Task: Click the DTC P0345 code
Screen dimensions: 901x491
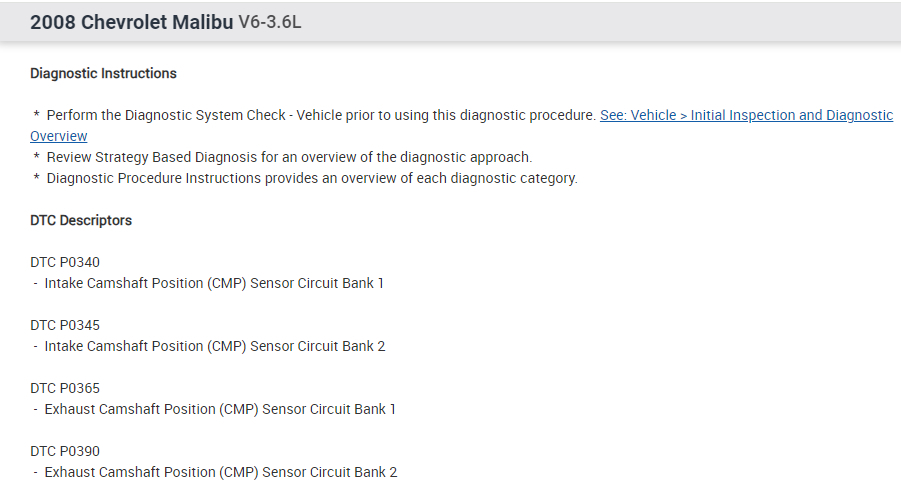Action: (65, 325)
